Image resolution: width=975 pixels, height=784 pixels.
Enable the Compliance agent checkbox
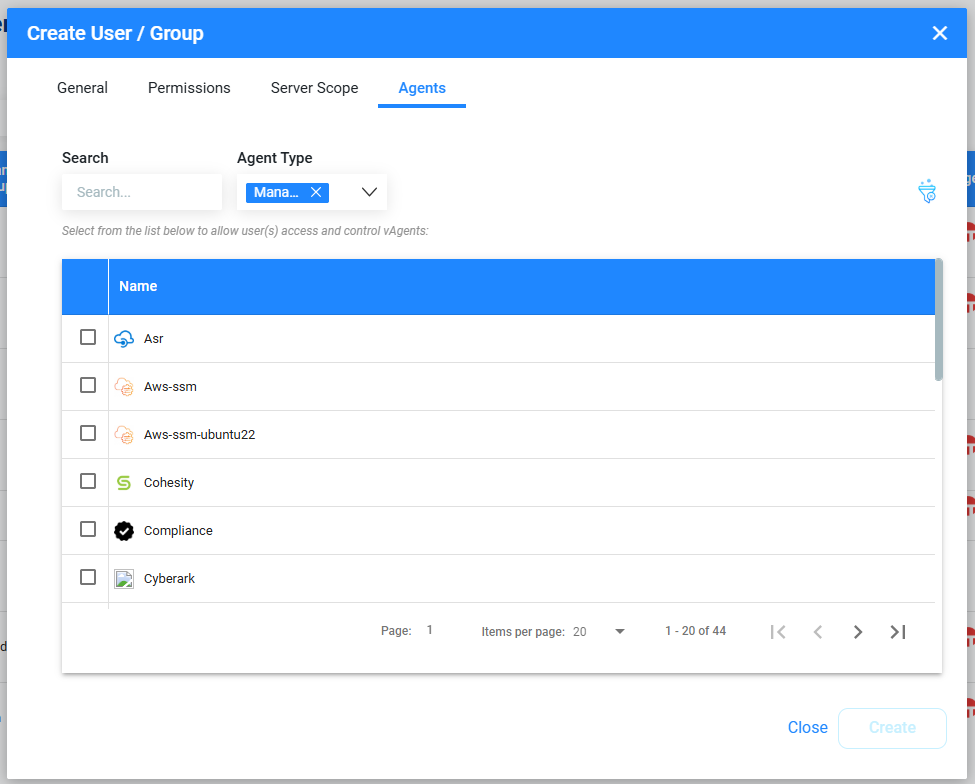point(88,530)
